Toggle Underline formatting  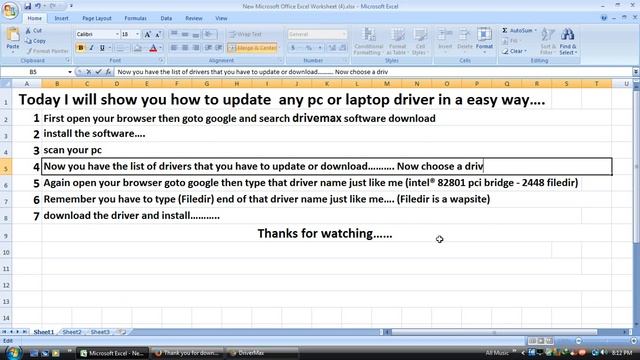pos(102,48)
